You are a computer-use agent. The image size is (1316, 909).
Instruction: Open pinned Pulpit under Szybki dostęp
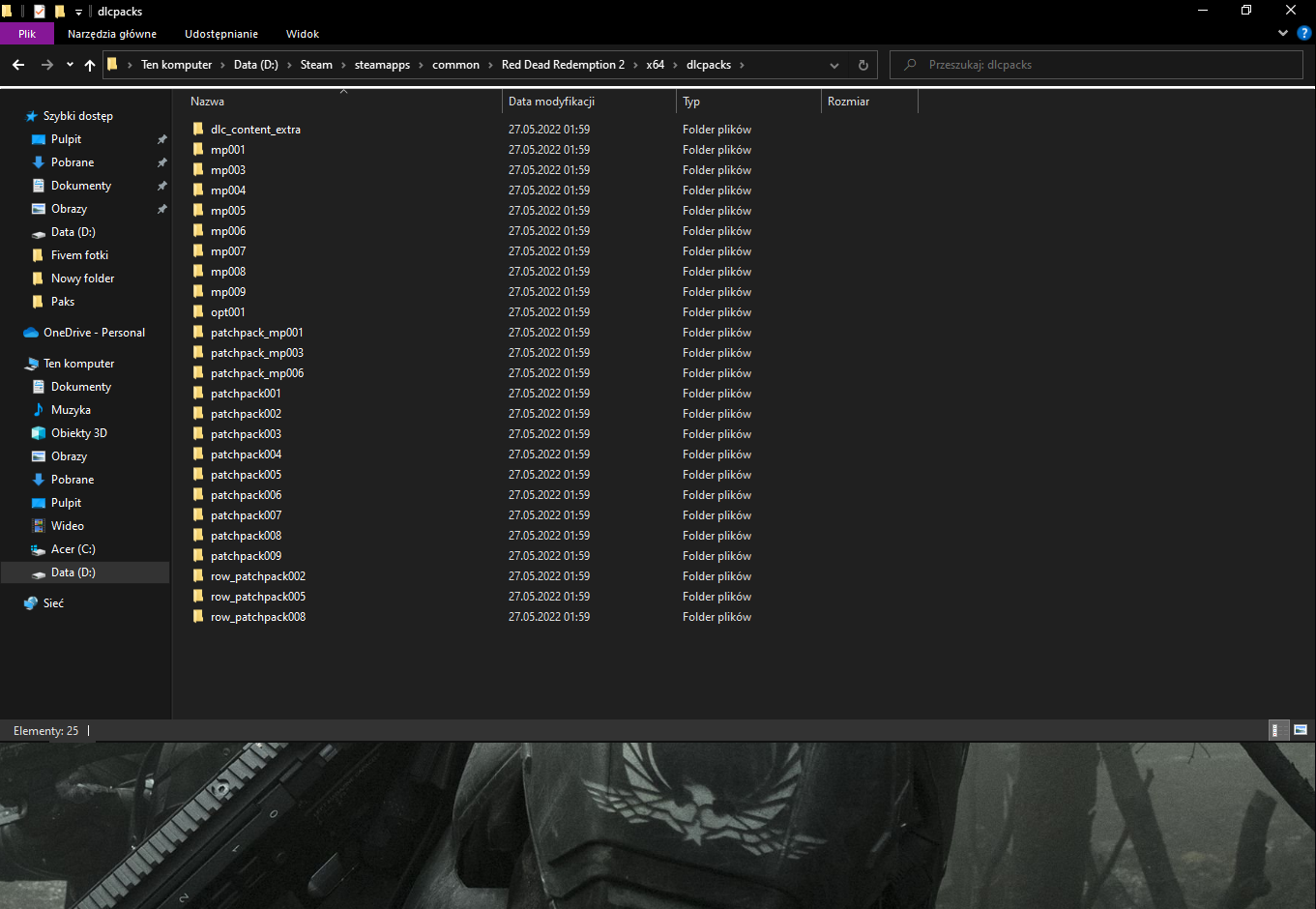click(66, 139)
